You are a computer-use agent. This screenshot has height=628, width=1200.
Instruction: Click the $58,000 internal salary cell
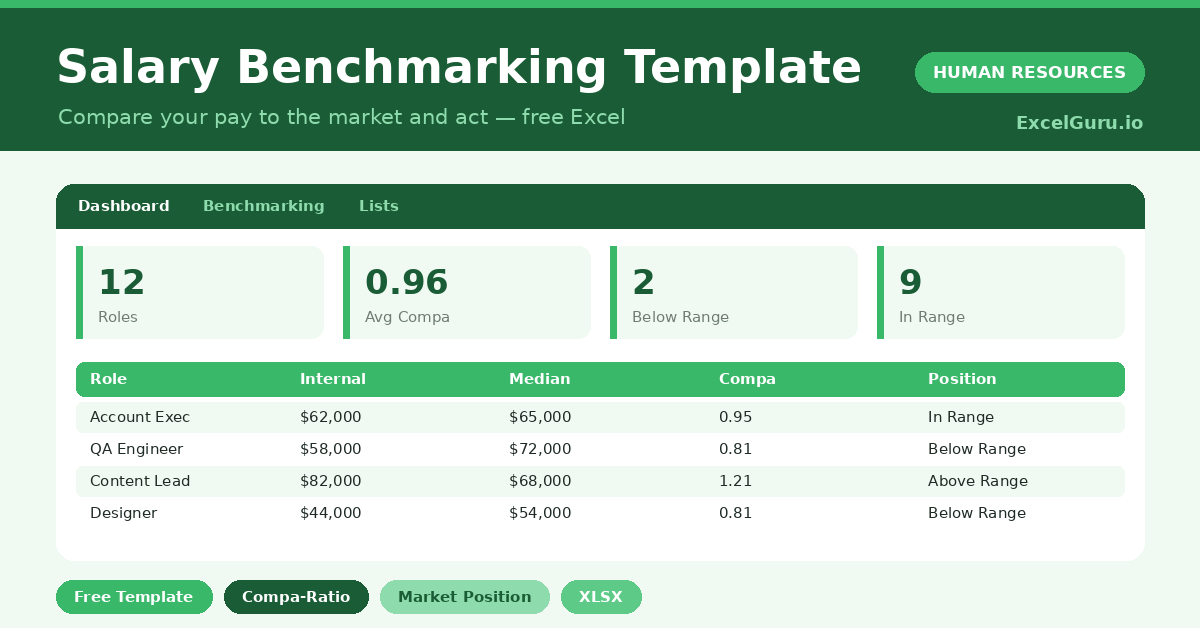tap(331, 449)
